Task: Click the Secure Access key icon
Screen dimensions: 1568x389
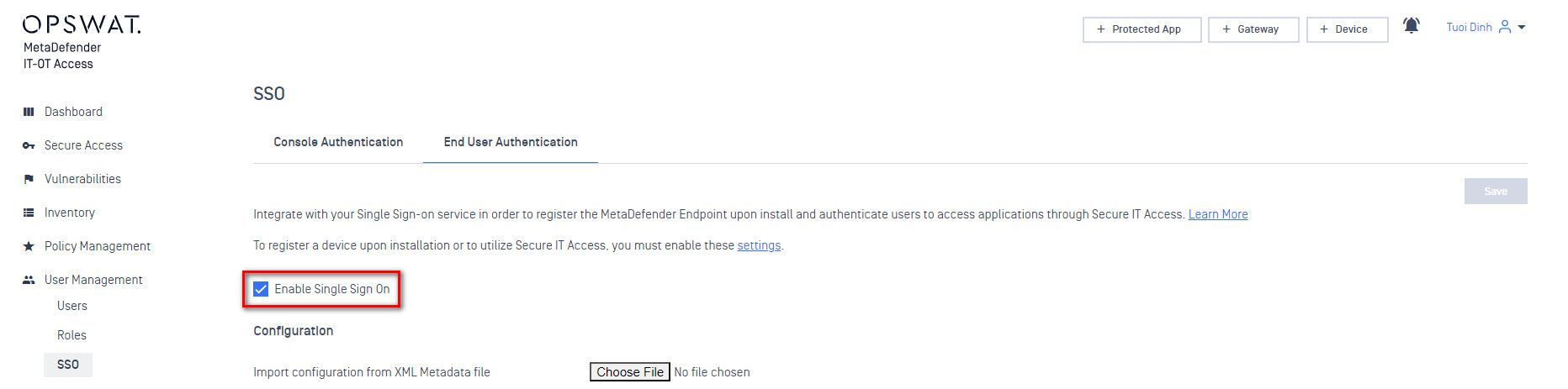Action: [x=29, y=145]
